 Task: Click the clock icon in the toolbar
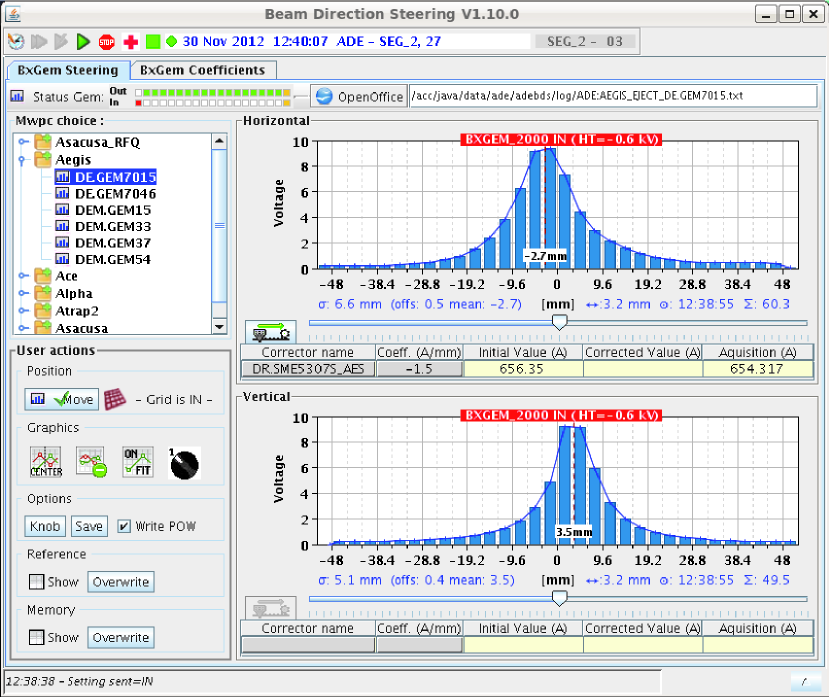coord(15,41)
